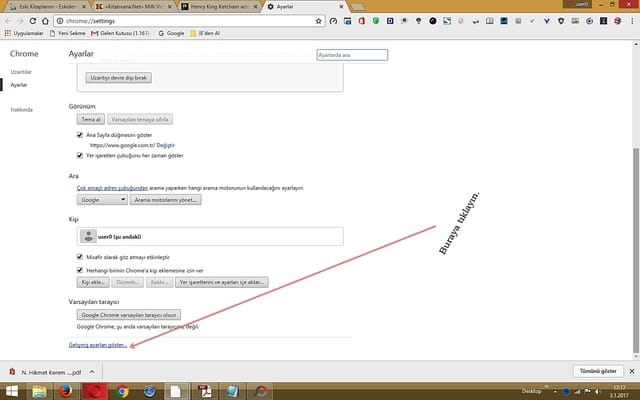
Task: Reload the page with the refresh icon
Action: click(33, 21)
